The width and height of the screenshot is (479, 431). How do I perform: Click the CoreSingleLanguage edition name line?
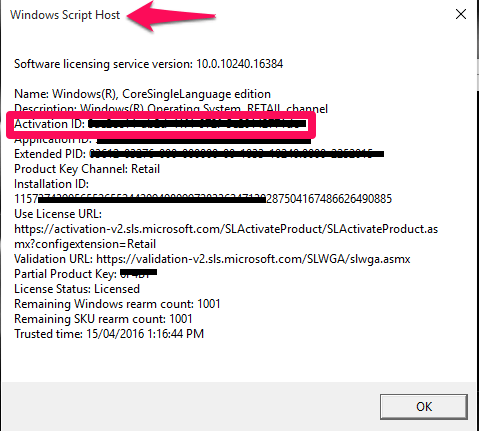click(x=142, y=94)
